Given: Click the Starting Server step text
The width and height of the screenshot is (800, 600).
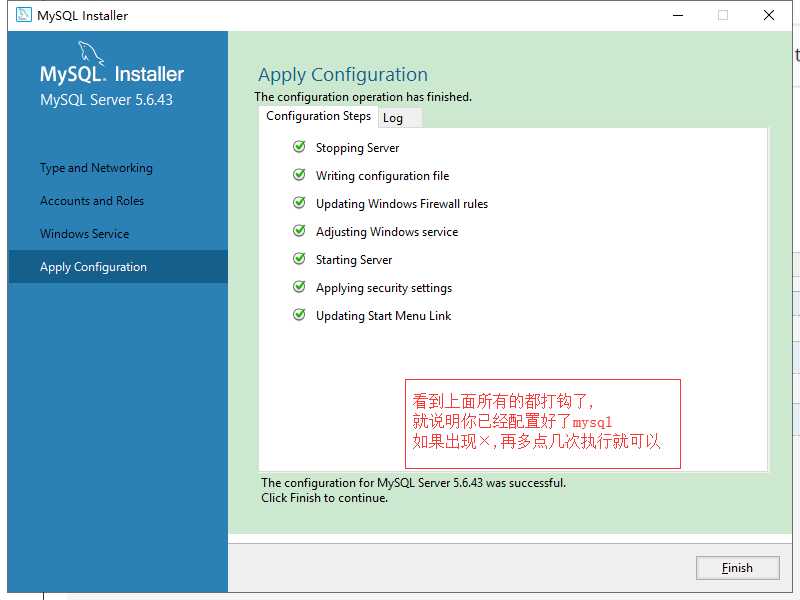Looking at the screenshot, I should point(354,260).
